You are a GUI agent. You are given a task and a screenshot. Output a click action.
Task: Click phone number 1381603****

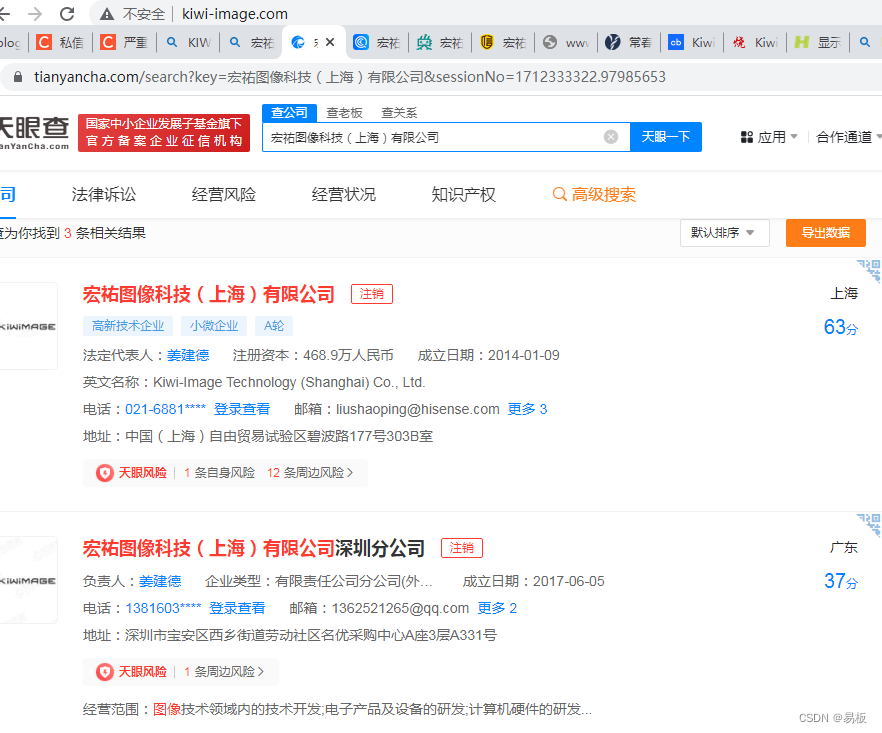click(x=163, y=609)
